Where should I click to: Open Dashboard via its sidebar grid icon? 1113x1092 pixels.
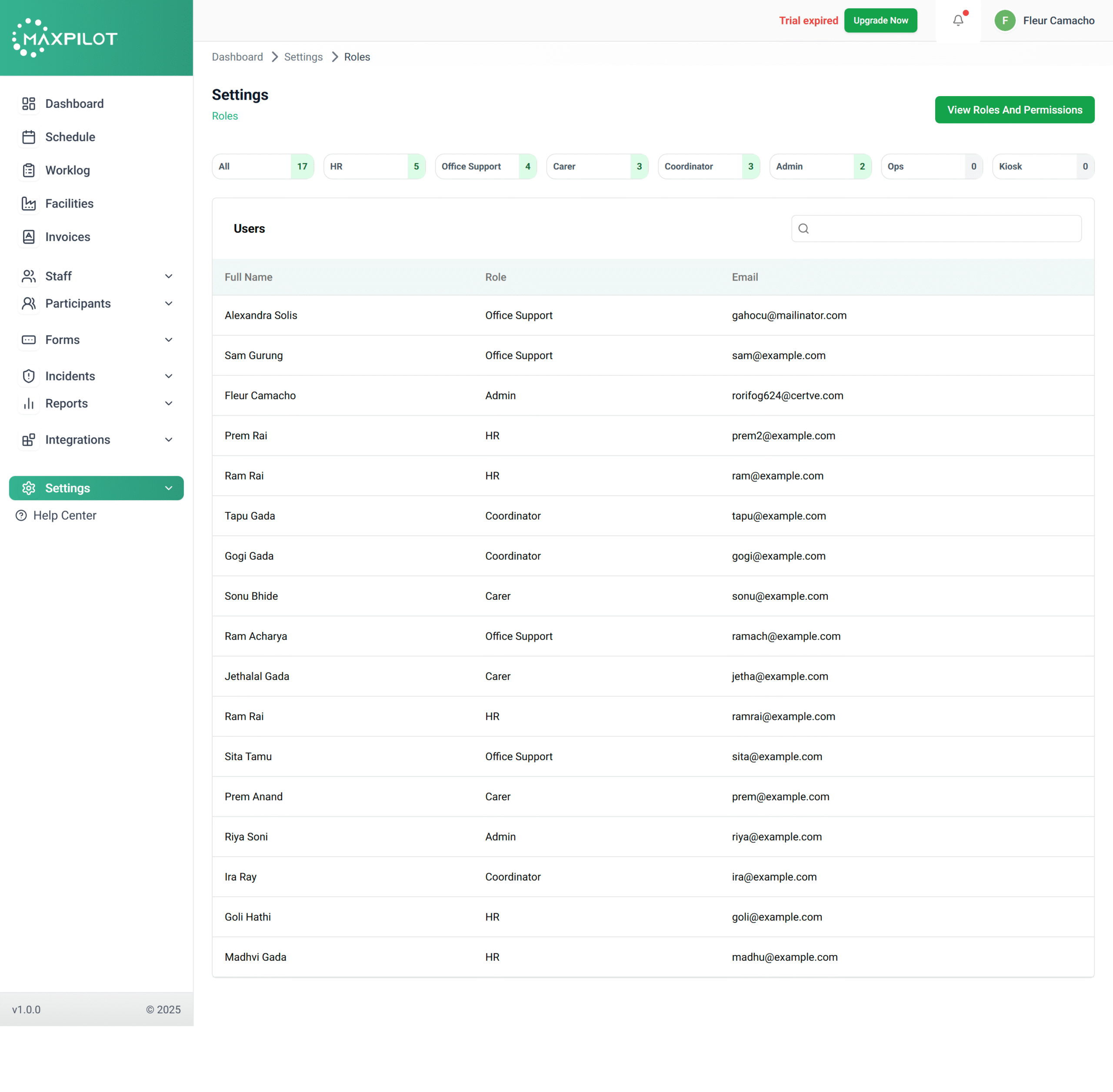[x=29, y=104]
